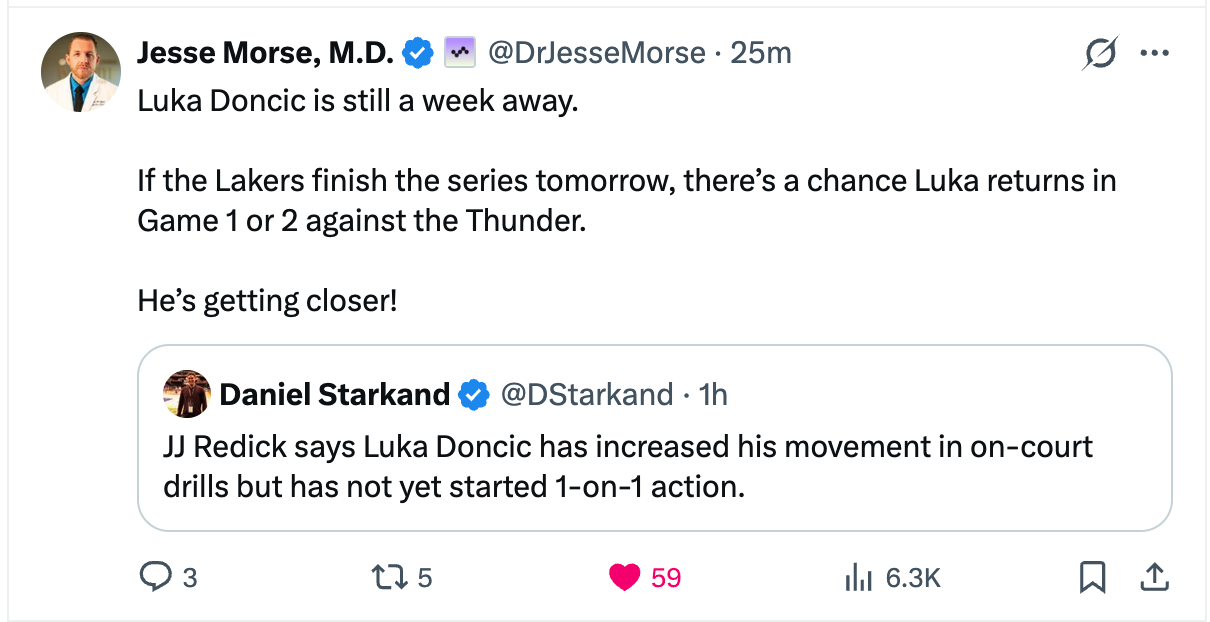The height and width of the screenshot is (622, 1210).
Task: Click Jesse Morse's profile picture
Action: [x=81, y=71]
